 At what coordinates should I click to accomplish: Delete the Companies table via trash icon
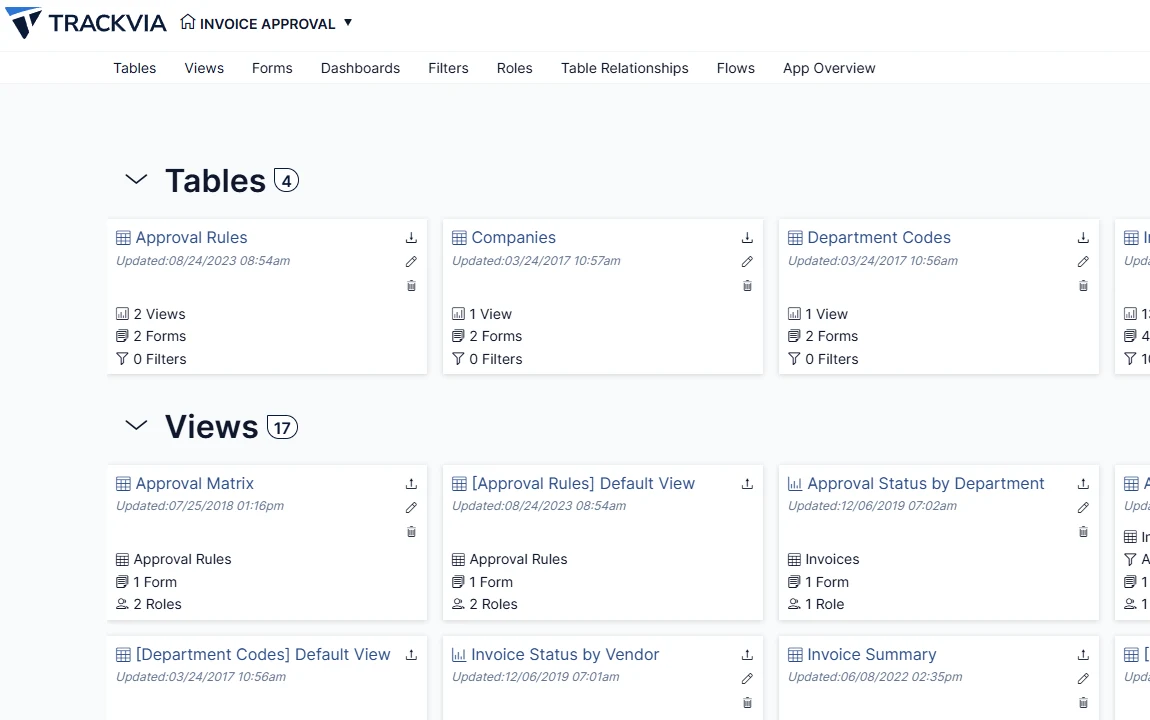click(747, 286)
